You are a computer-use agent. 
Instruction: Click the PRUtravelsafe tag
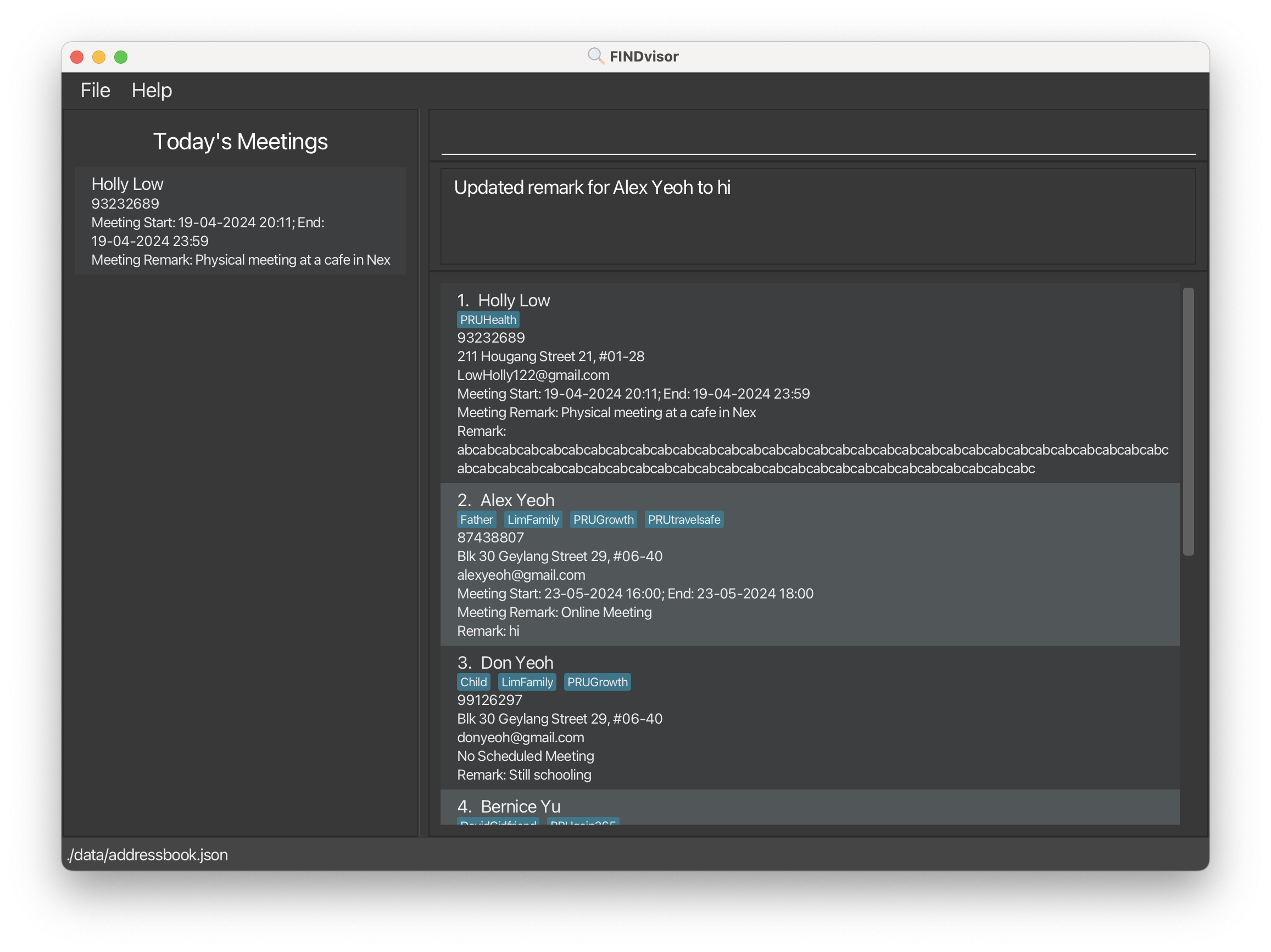(683, 519)
